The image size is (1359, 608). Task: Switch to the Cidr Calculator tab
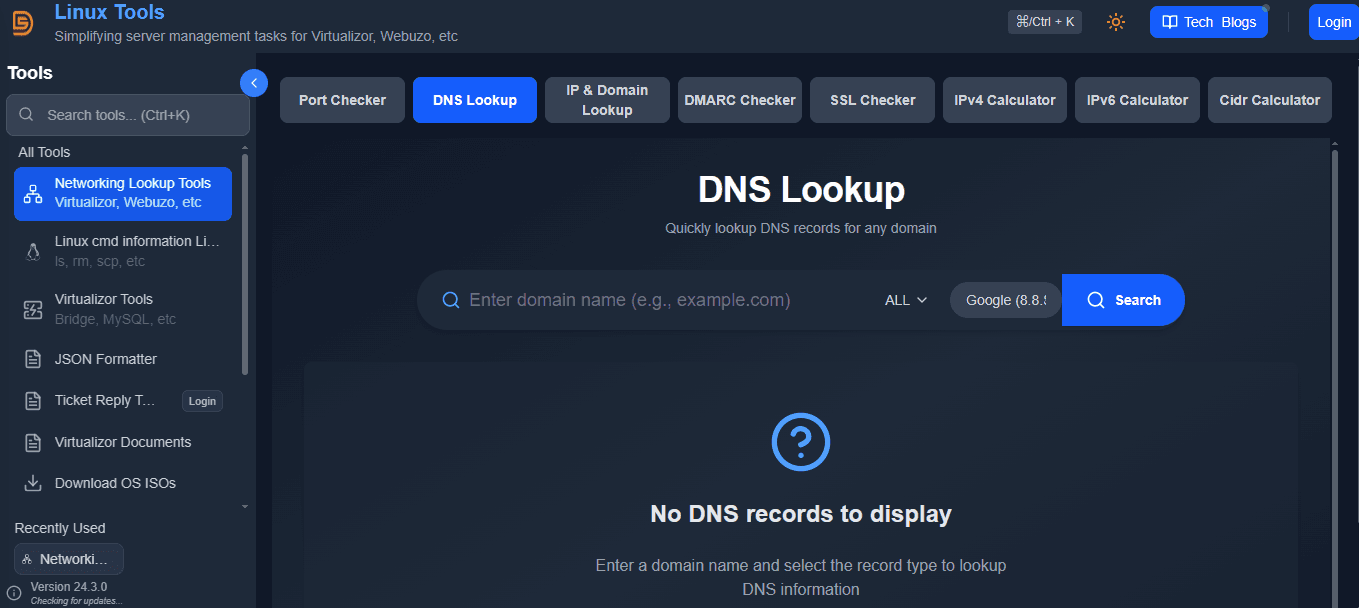pyautogui.click(x=1270, y=100)
